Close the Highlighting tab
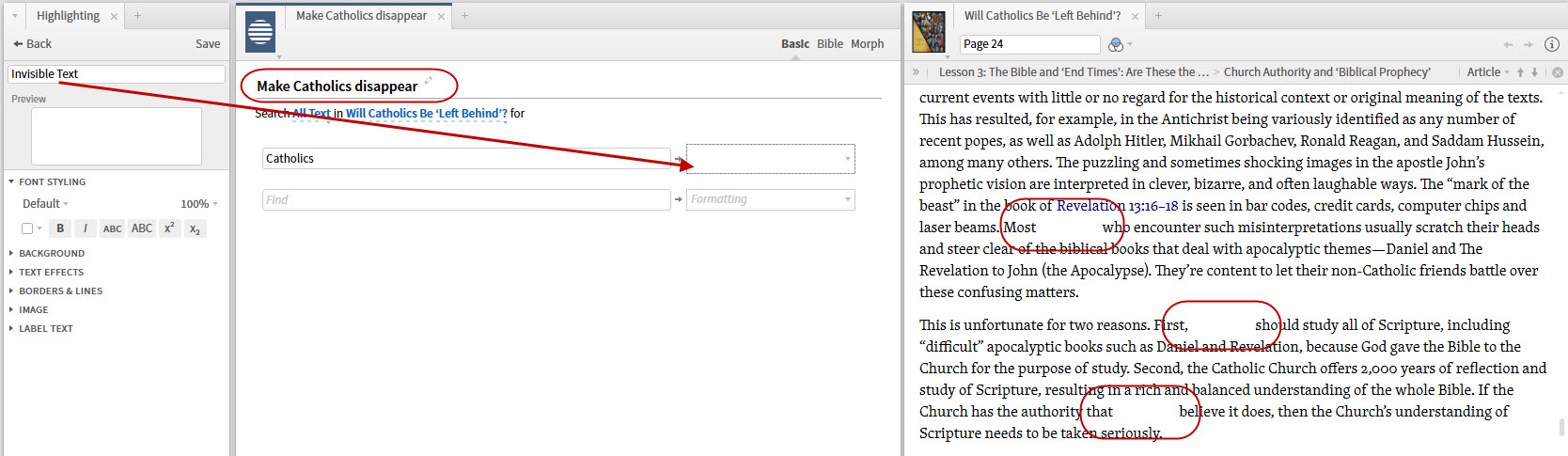The image size is (1568, 456). point(115,16)
